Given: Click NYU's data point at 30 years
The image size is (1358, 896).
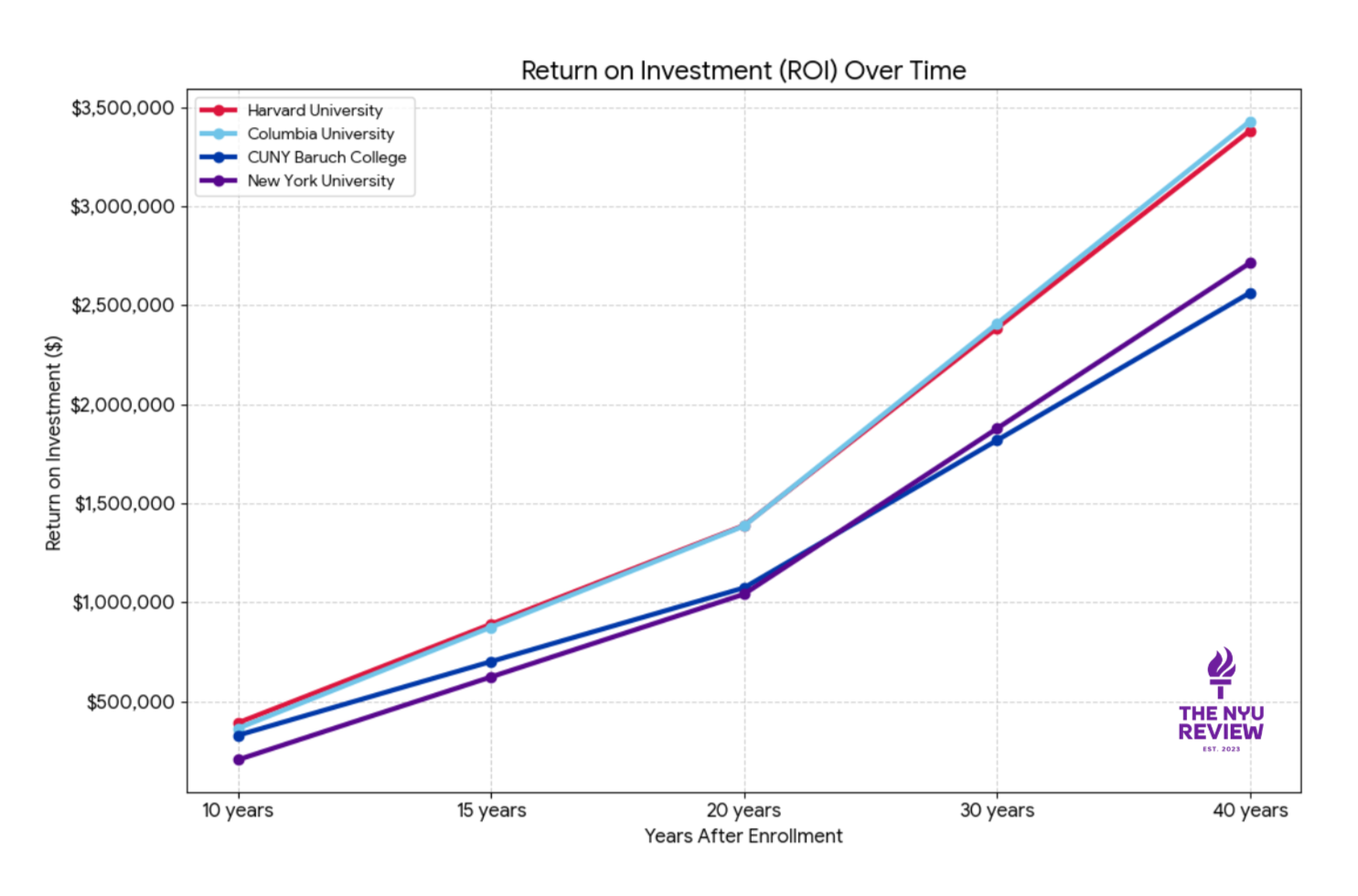Looking at the screenshot, I should coord(997,429).
